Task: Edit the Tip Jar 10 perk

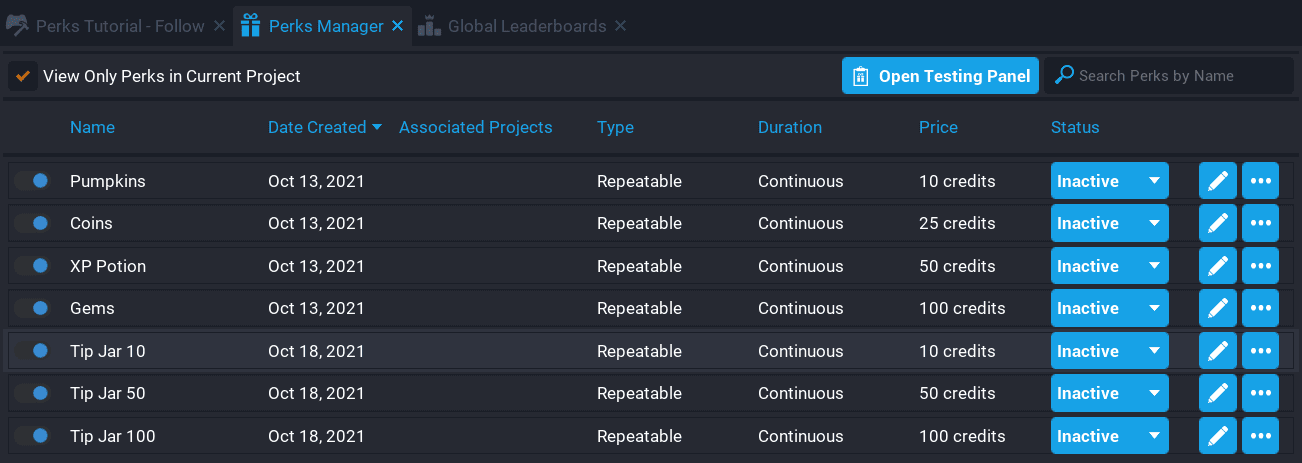Action: coord(1217,351)
